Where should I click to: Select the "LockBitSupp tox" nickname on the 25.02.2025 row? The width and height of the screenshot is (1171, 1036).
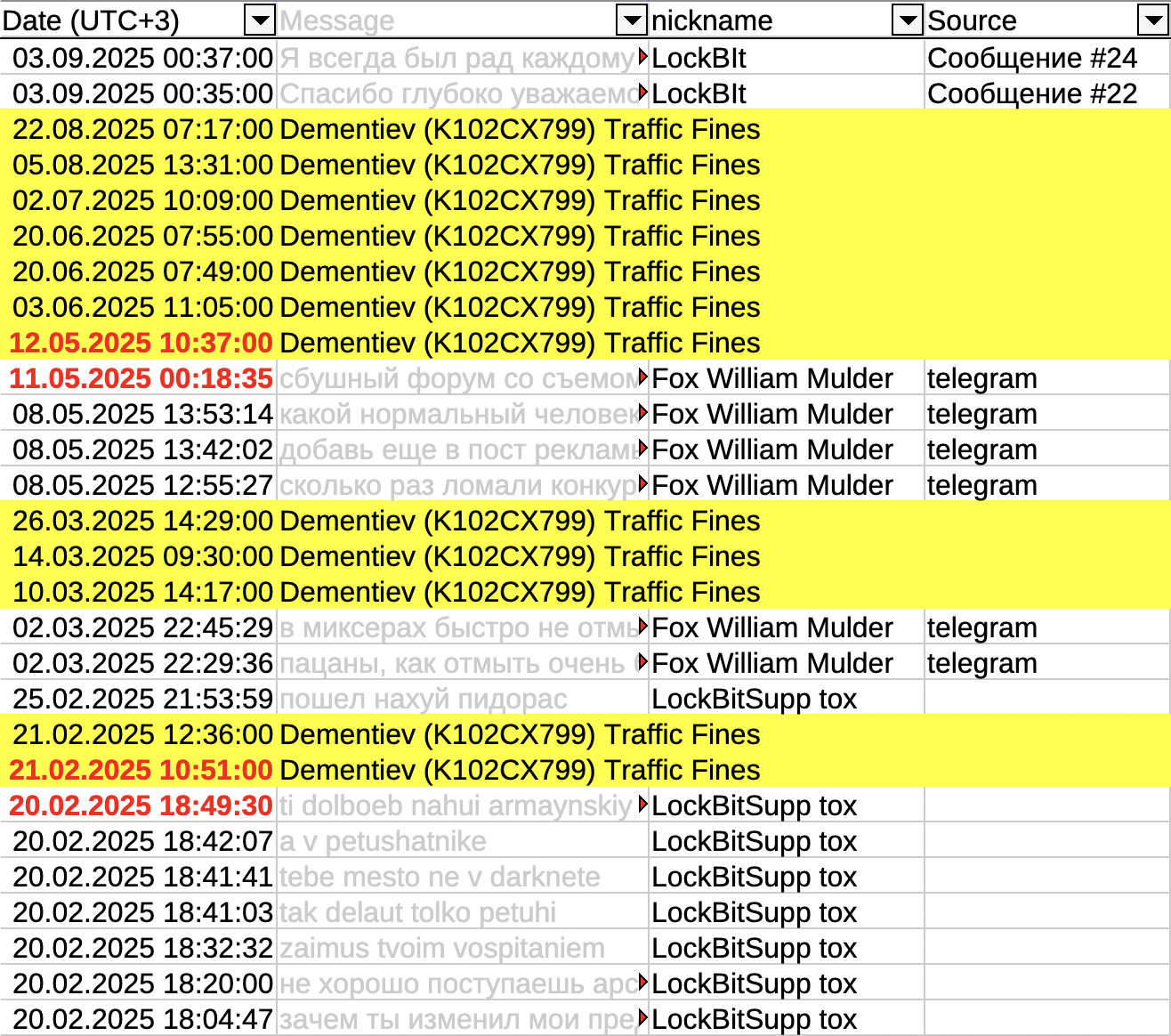[x=755, y=699]
